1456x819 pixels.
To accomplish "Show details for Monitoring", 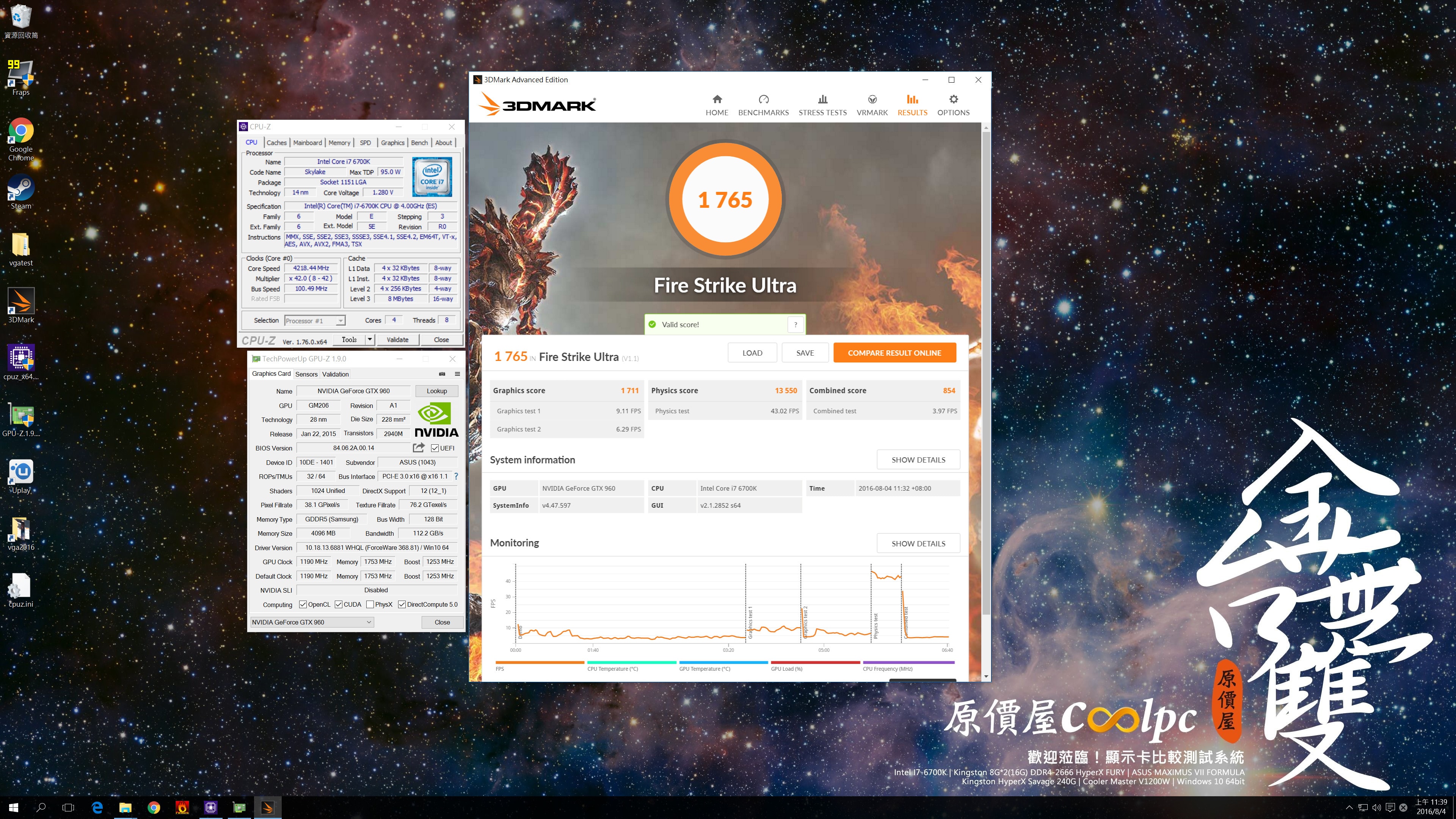I will (918, 543).
